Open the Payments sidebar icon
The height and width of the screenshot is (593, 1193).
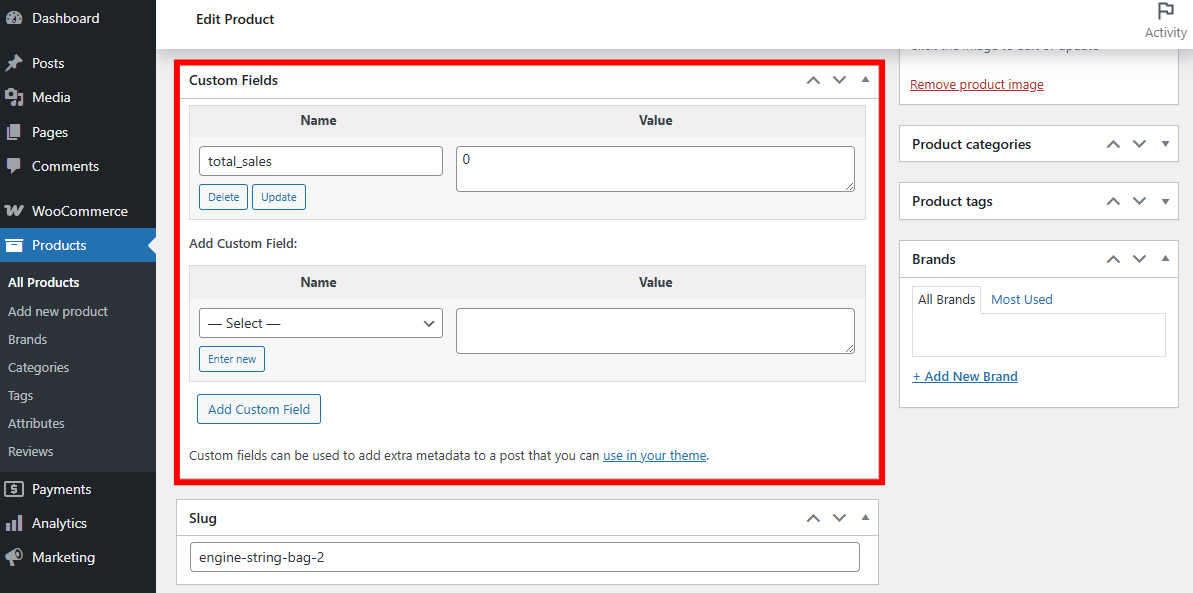[14, 488]
